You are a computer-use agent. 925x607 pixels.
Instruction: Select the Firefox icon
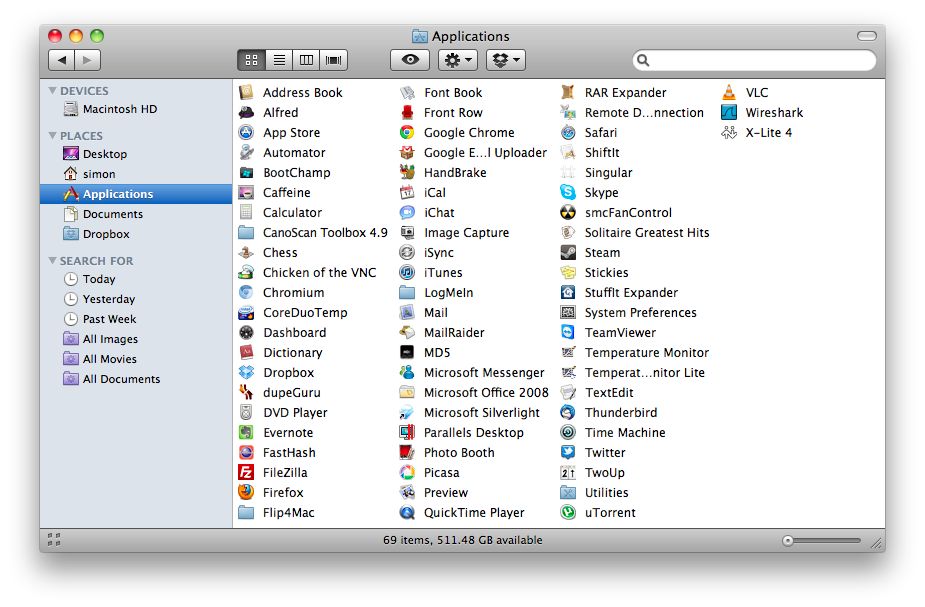(x=246, y=493)
